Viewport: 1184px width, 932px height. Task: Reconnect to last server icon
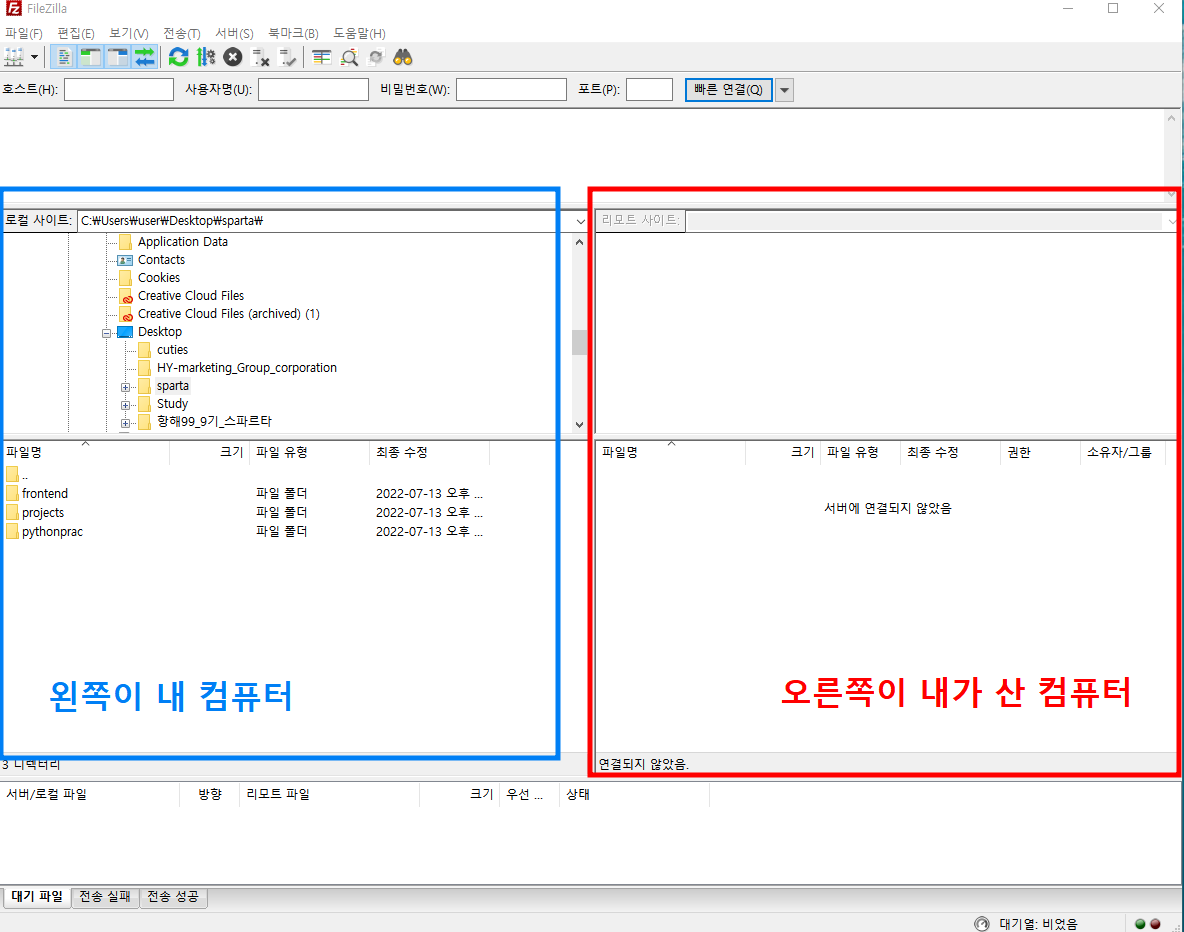tap(287, 57)
